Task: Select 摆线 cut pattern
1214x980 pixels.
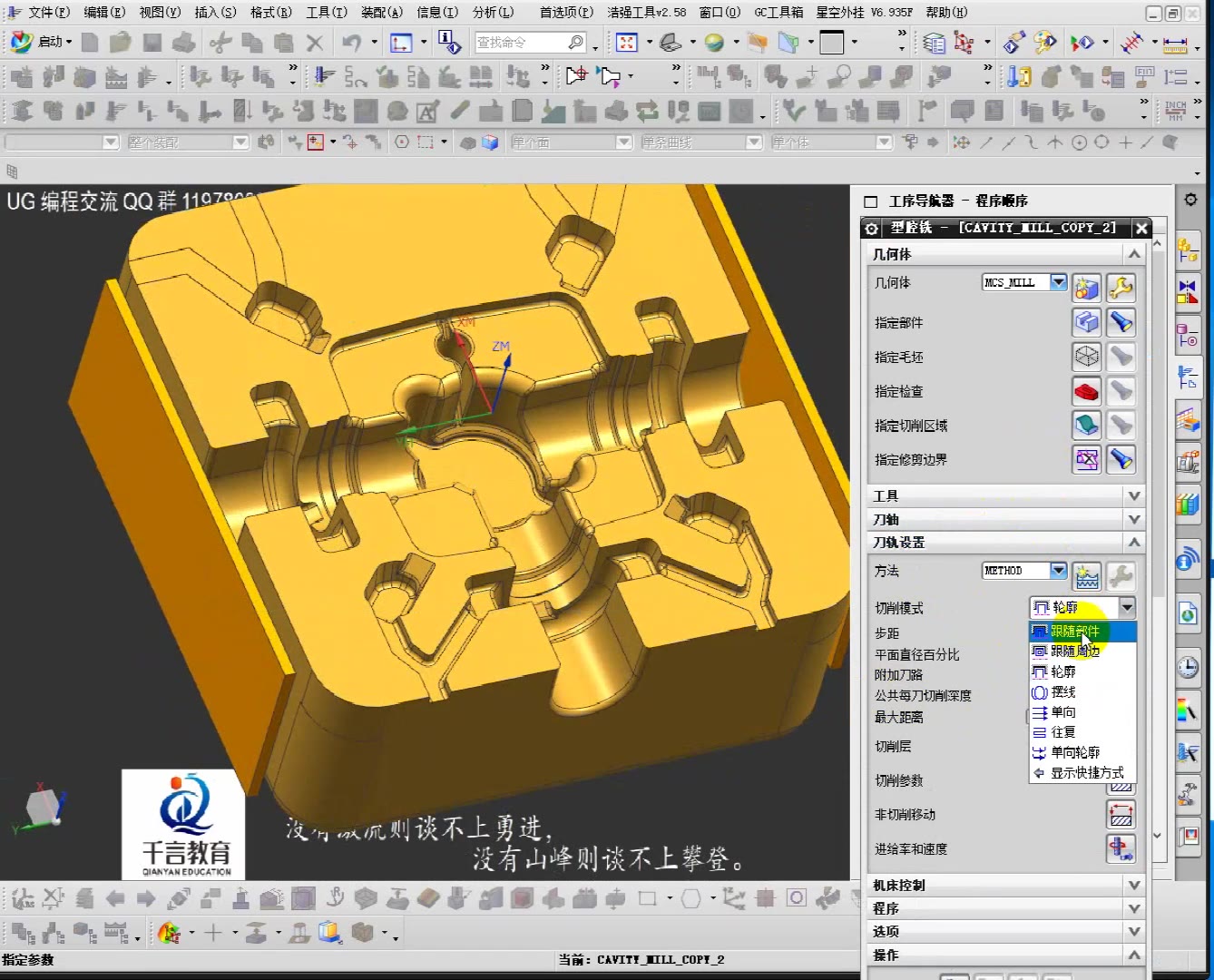Action: coord(1082,692)
